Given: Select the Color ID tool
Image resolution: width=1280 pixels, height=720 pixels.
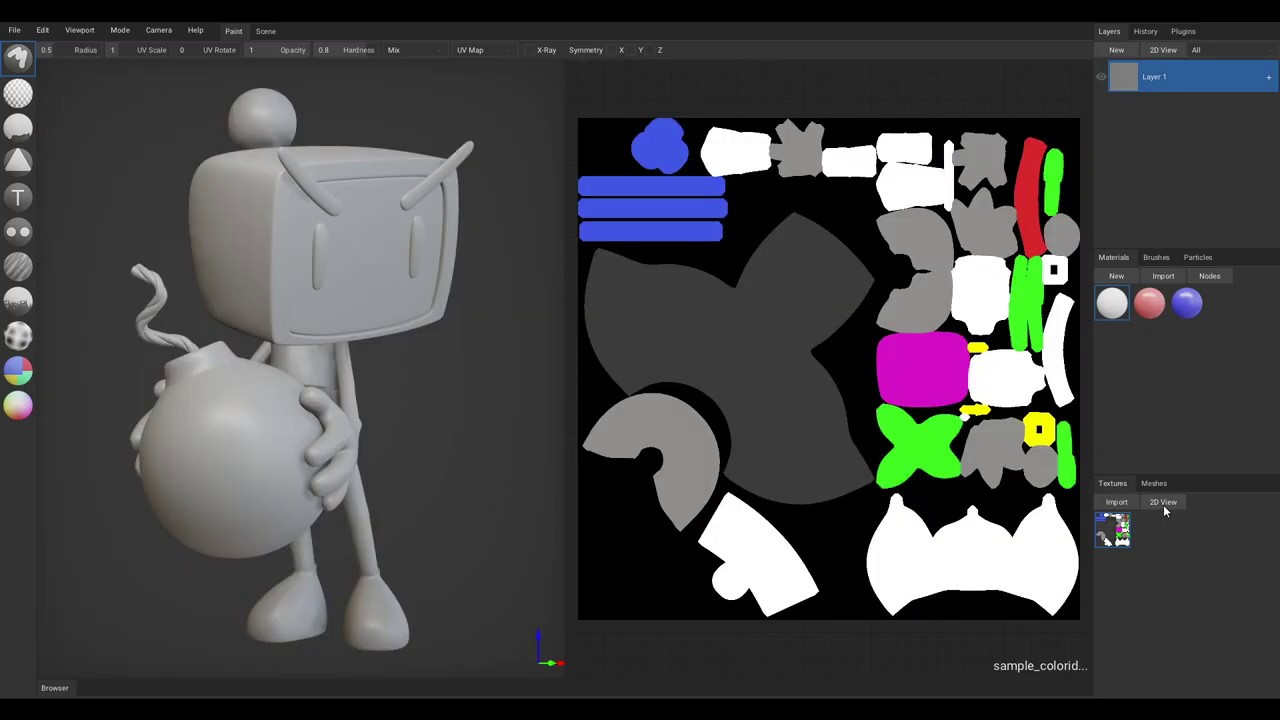Looking at the screenshot, I should pos(18,371).
